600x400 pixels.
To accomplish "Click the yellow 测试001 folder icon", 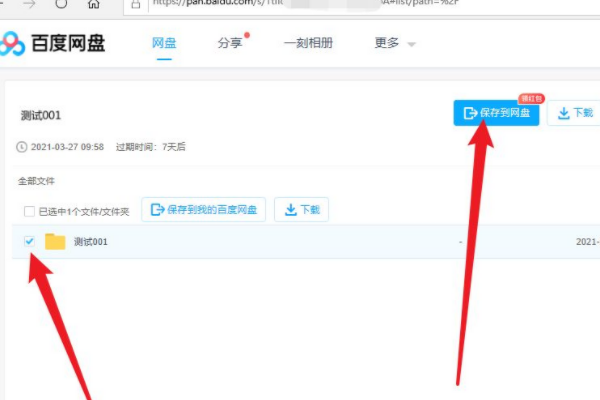I will point(55,241).
